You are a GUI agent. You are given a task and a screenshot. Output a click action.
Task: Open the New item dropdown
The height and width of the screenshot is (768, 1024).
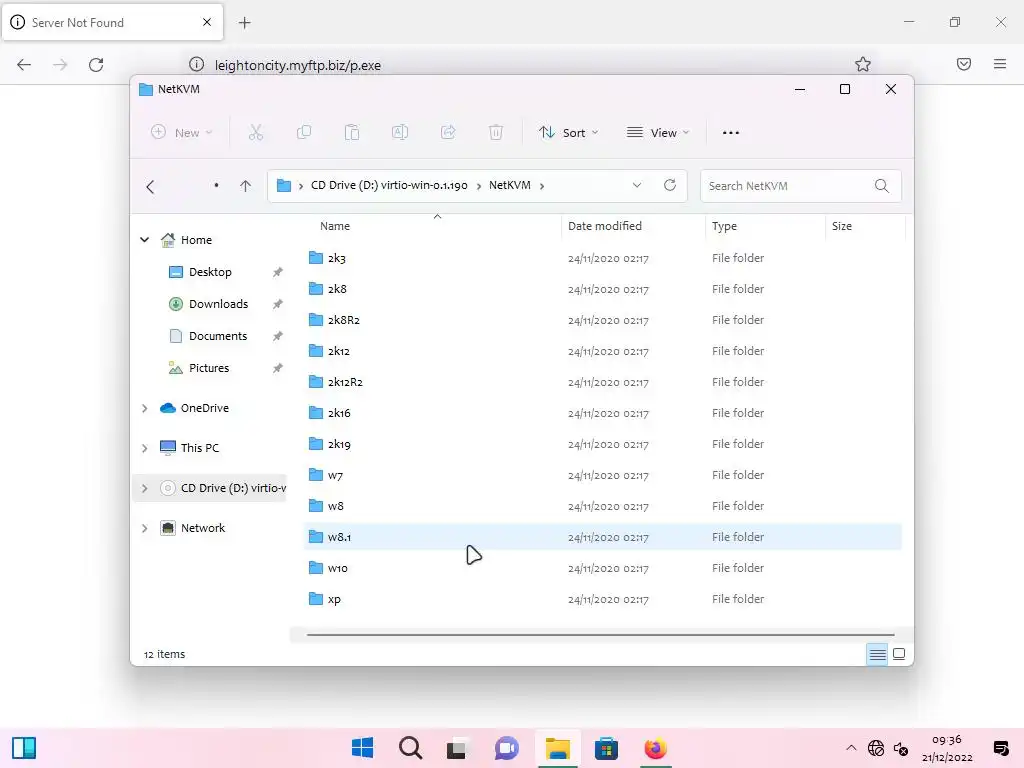(x=182, y=133)
